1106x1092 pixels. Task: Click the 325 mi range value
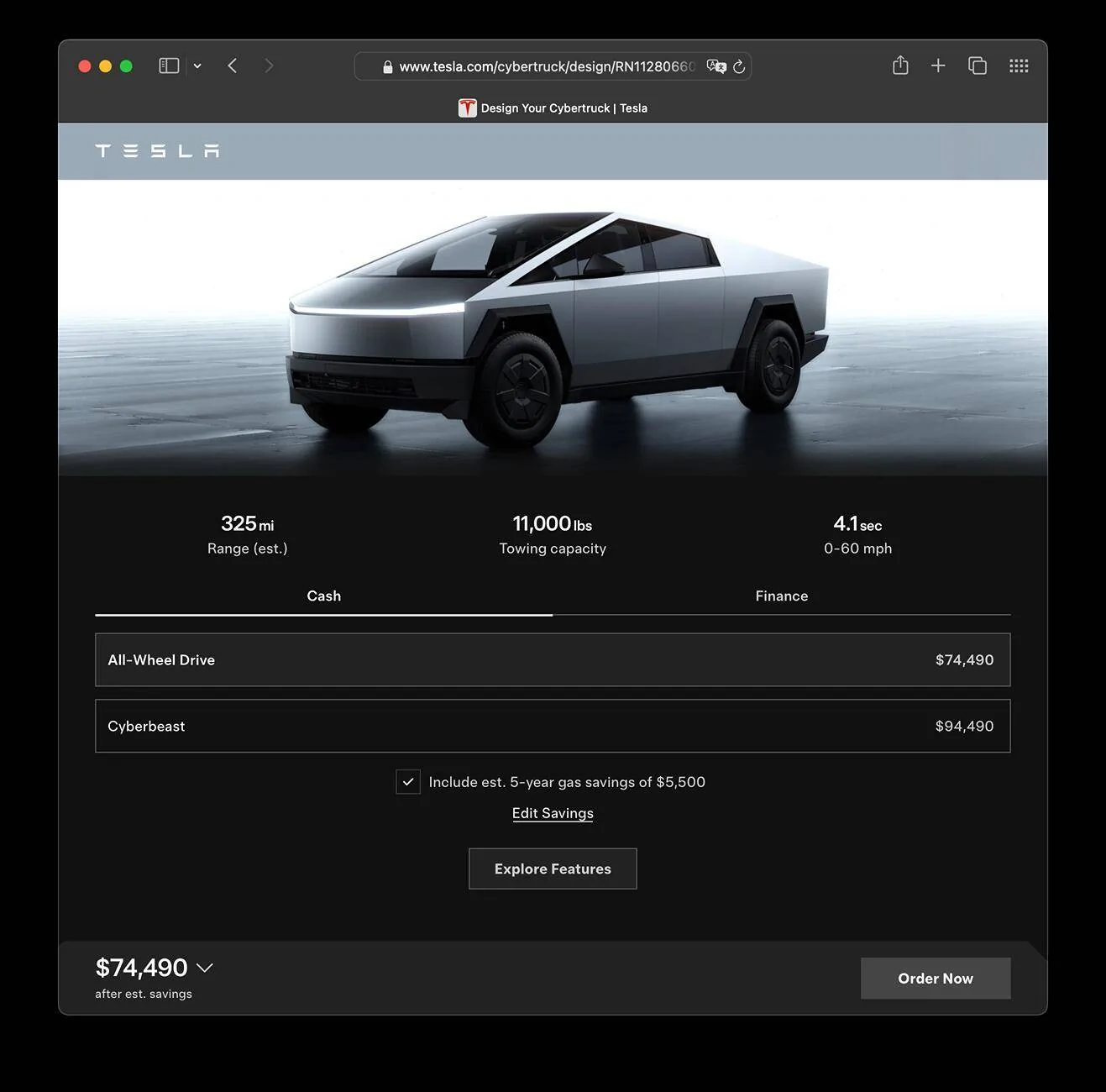248,524
